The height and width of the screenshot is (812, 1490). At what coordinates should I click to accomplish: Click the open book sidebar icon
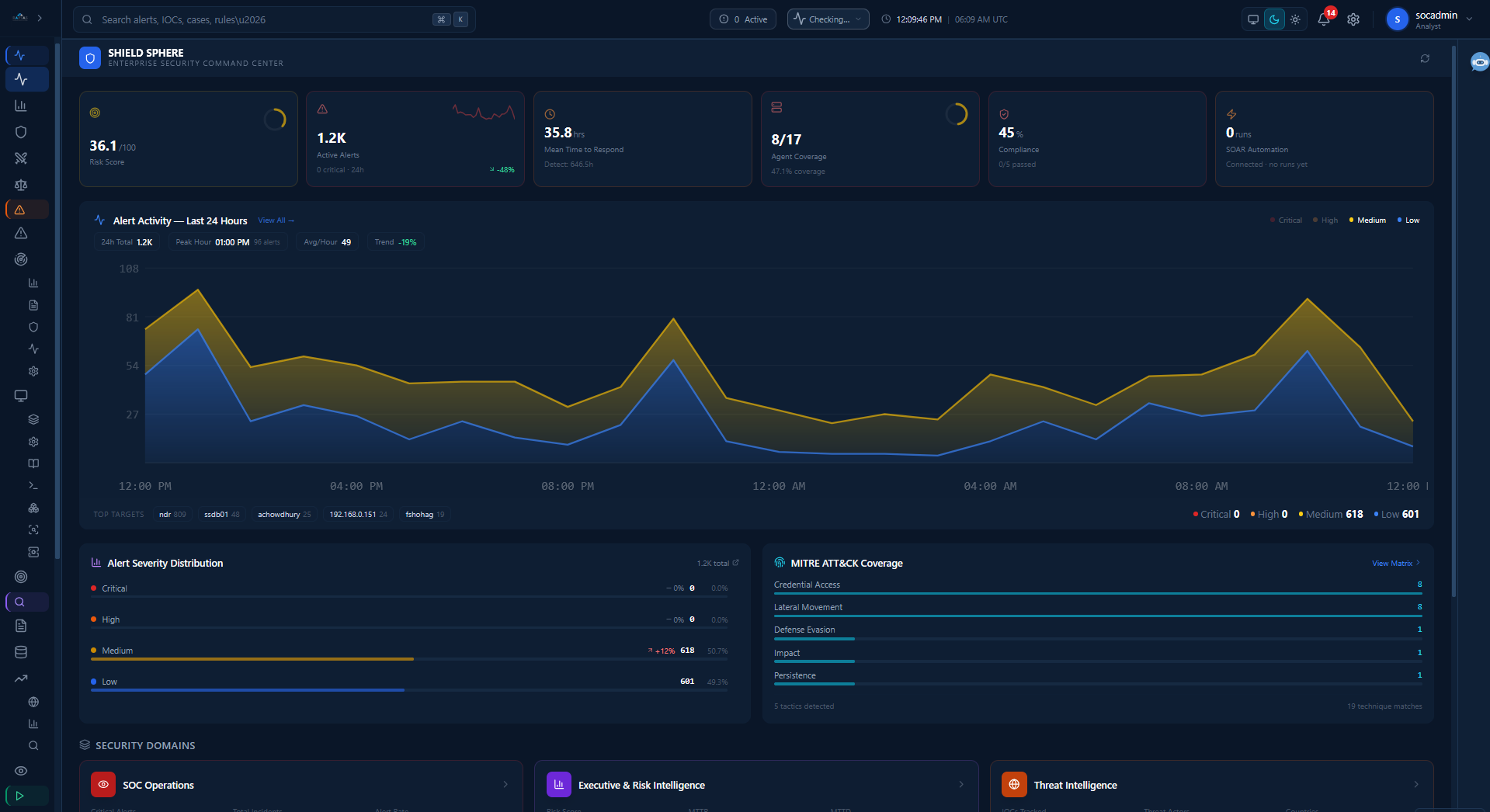coord(33,463)
